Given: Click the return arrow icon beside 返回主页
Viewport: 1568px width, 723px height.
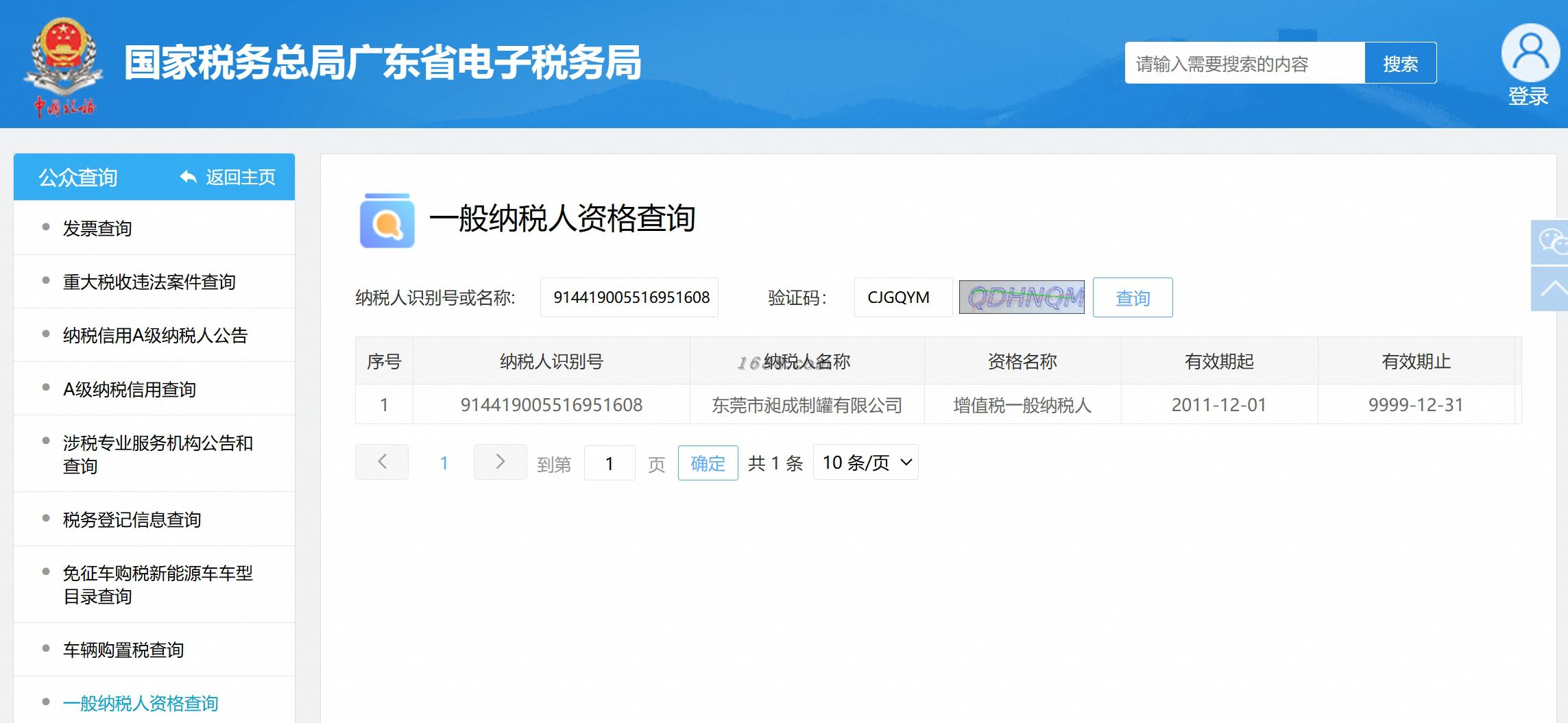Looking at the screenshot, I should (188, 177).
